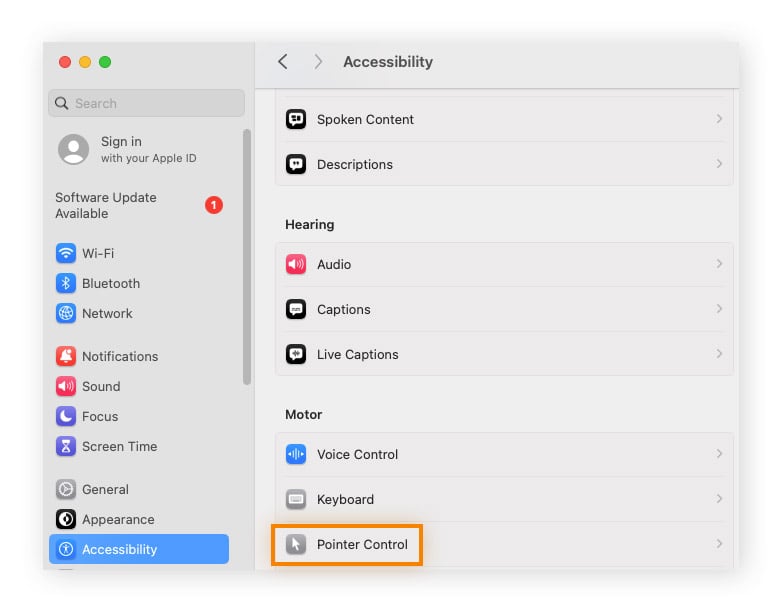Click the Notifications bell icon

pyautogui.click(x=66, y=356)
